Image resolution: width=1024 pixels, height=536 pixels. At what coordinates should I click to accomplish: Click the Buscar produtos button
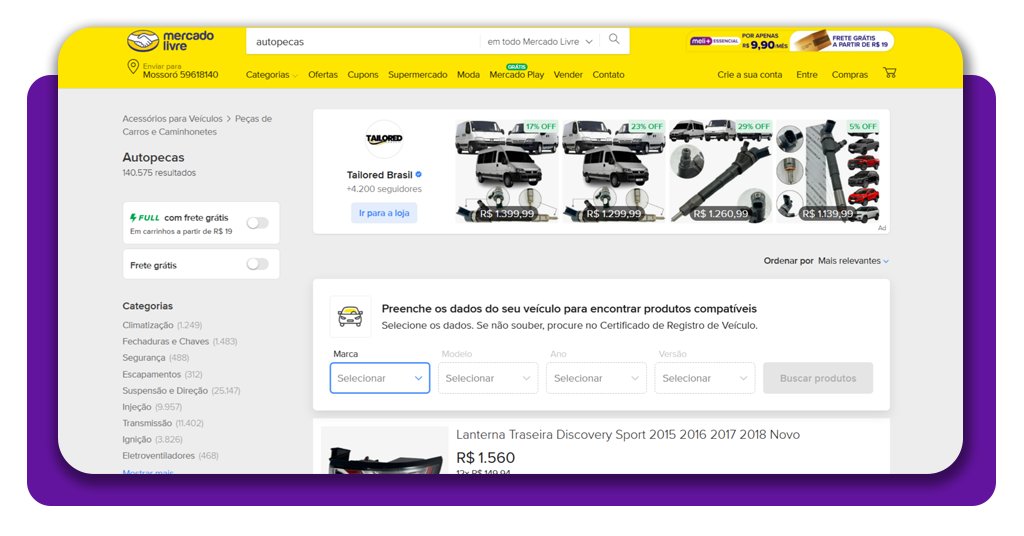click(x=818, y=378)
